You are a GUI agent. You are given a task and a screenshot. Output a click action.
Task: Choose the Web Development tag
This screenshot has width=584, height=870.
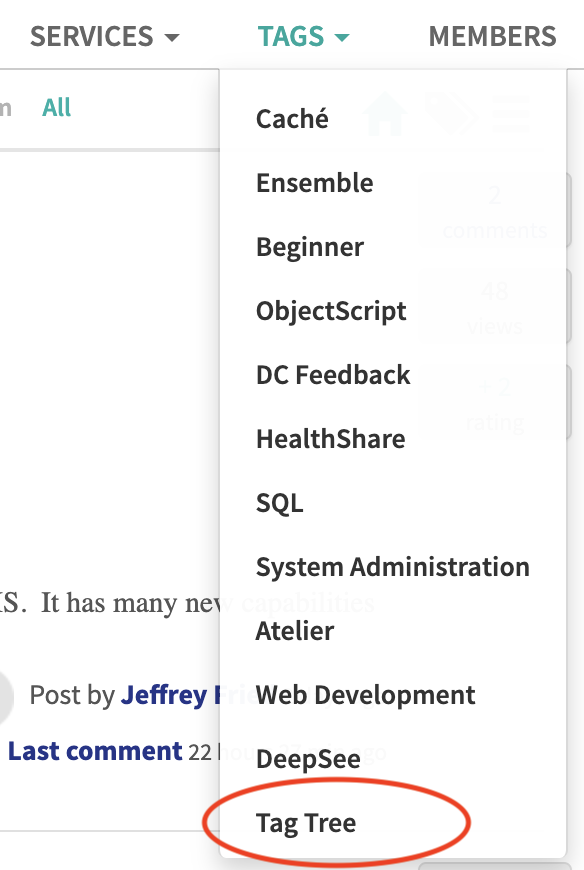pyautogui.click(x=365, y=695)
